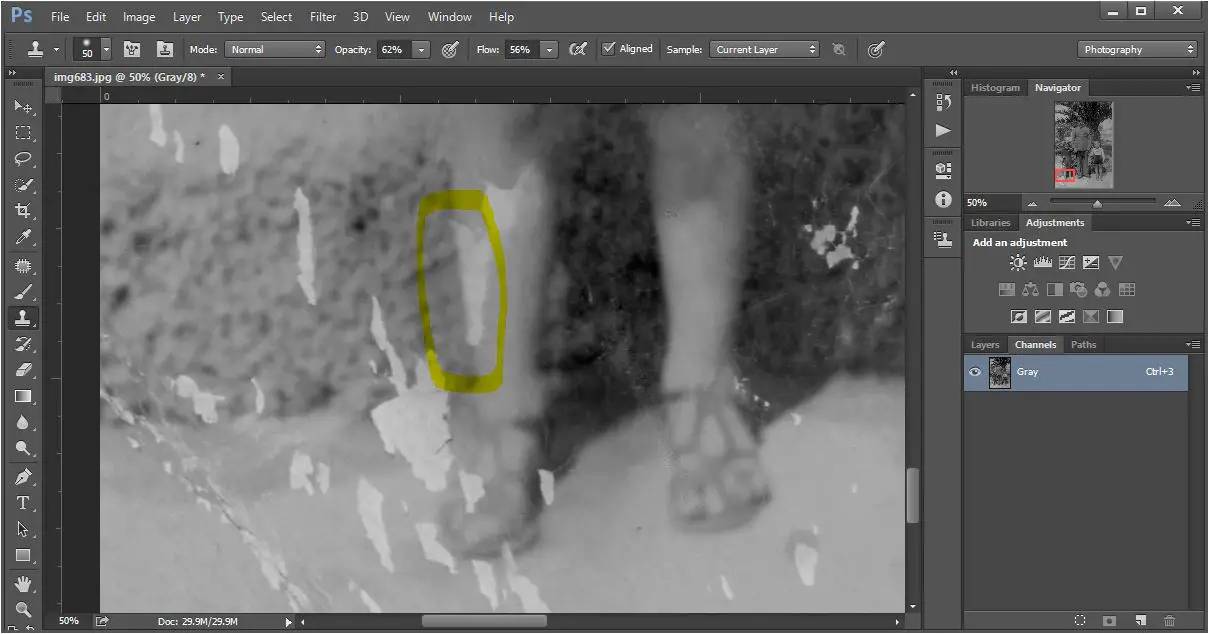Select the Zoom tool

pyautogui.click(x=23, y=609)
